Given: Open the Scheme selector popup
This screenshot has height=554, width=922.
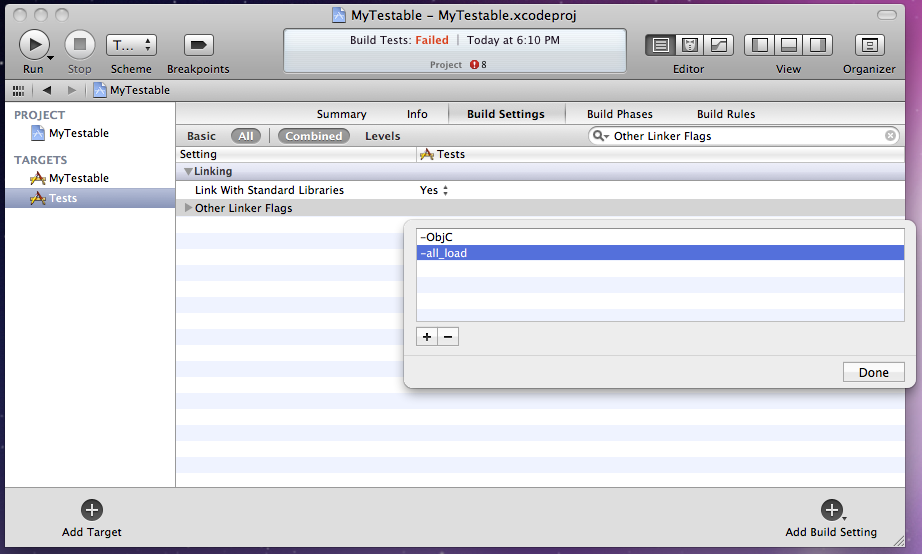Looking at the screenshot, I should (131, 45).
